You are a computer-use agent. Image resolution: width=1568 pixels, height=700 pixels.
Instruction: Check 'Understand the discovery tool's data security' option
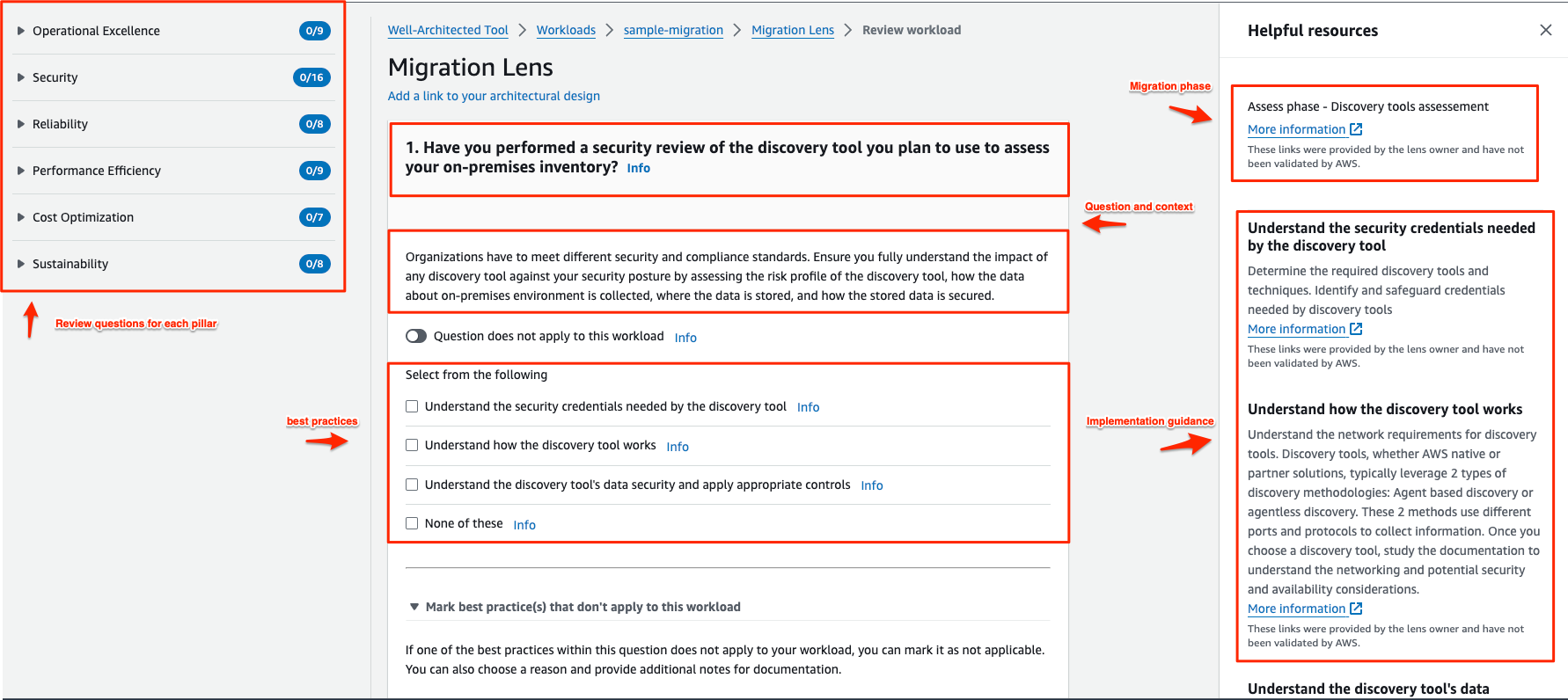tap(412, 485)
